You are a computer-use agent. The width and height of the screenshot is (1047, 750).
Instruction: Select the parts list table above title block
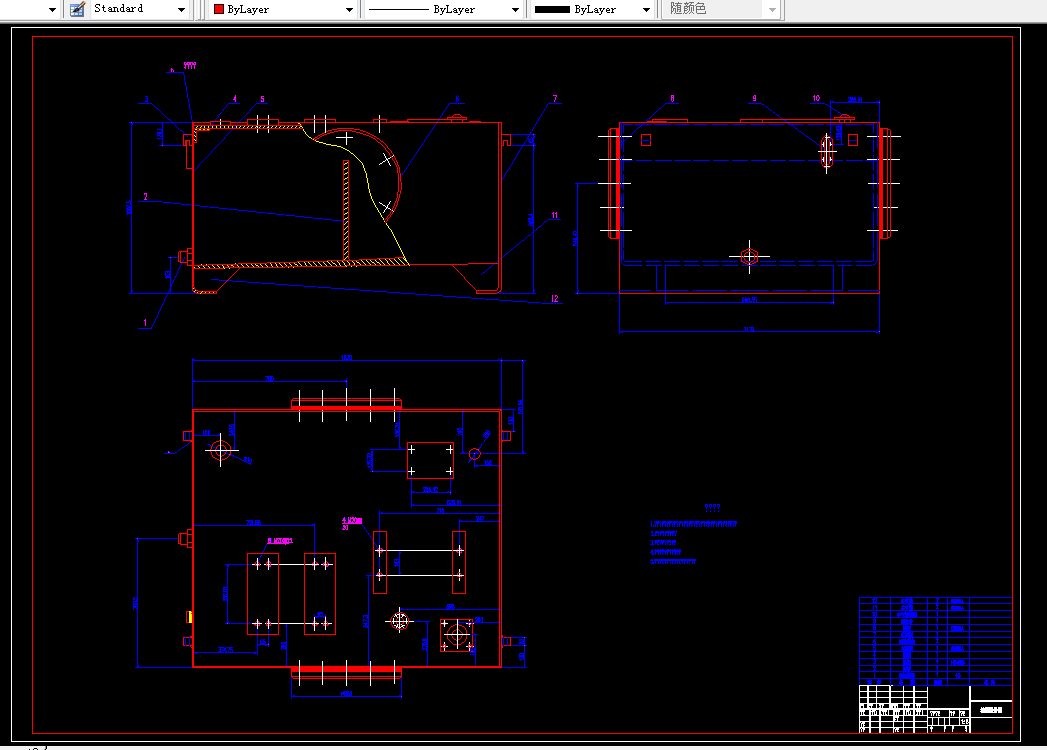point(935,641)
